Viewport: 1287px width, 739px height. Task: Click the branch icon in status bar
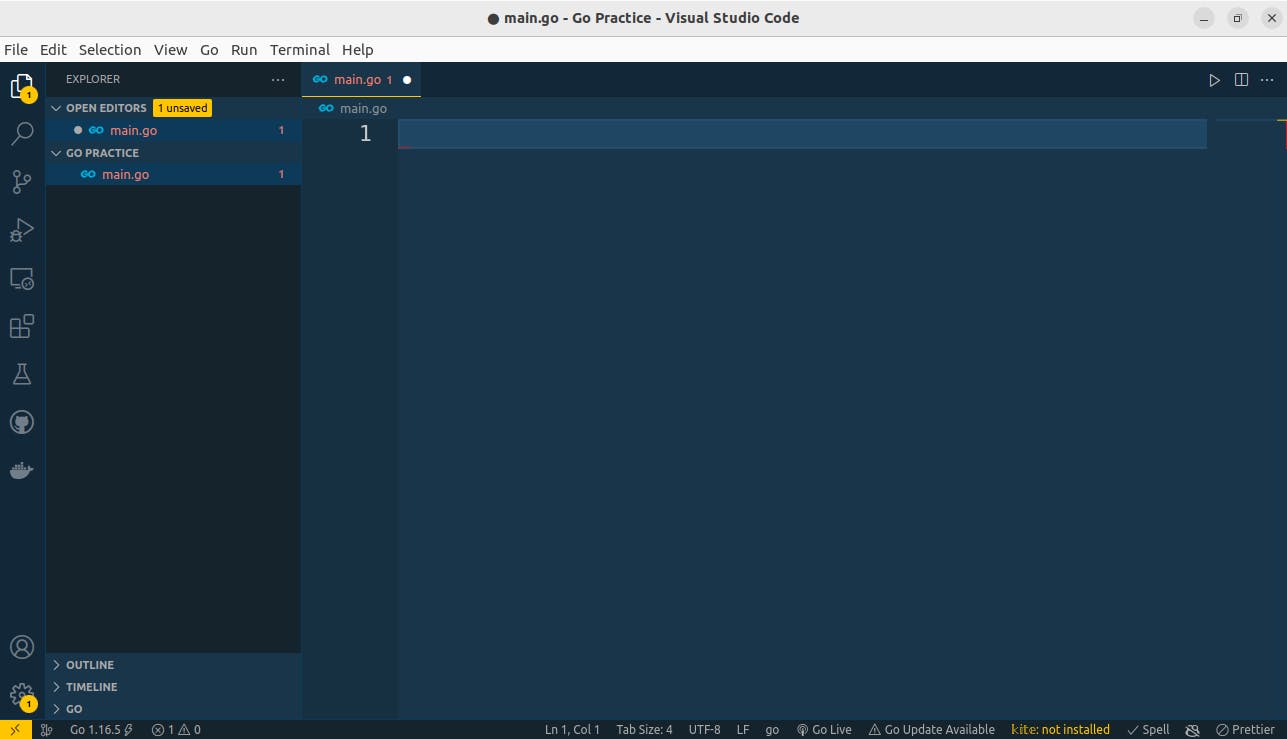pos(46,730)
